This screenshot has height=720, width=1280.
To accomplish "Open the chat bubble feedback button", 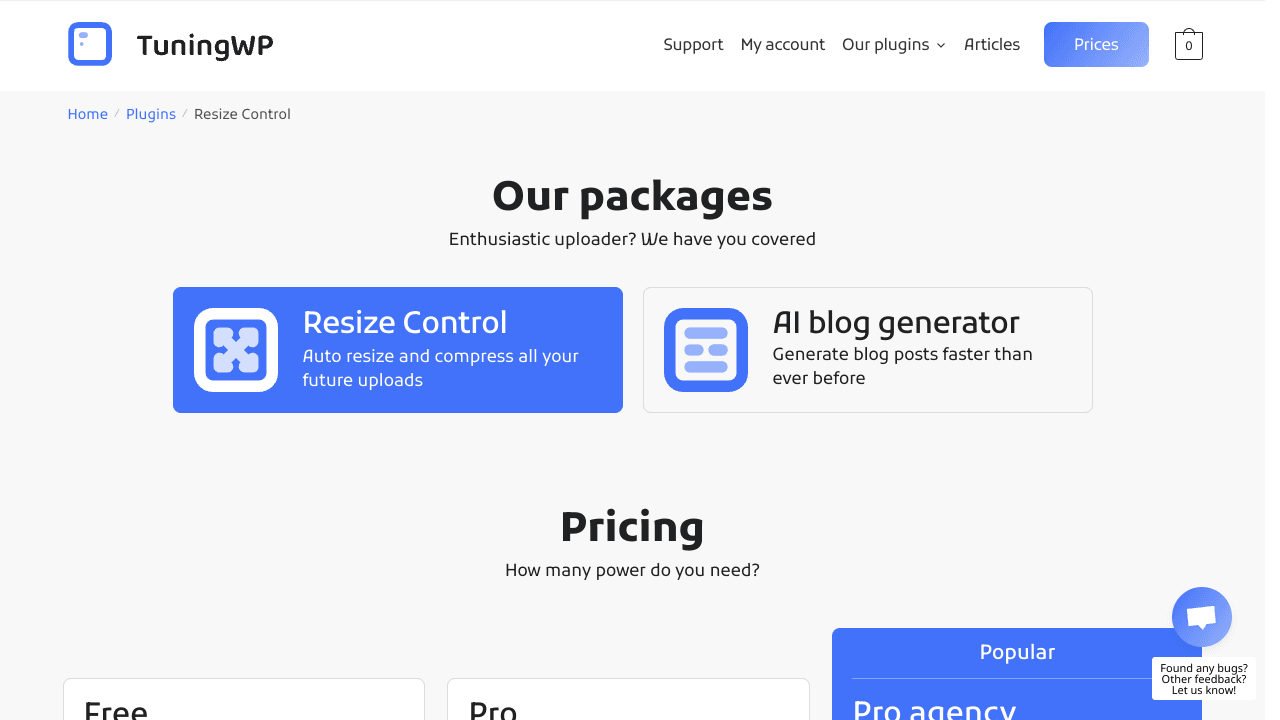I will pos(1201,617).
